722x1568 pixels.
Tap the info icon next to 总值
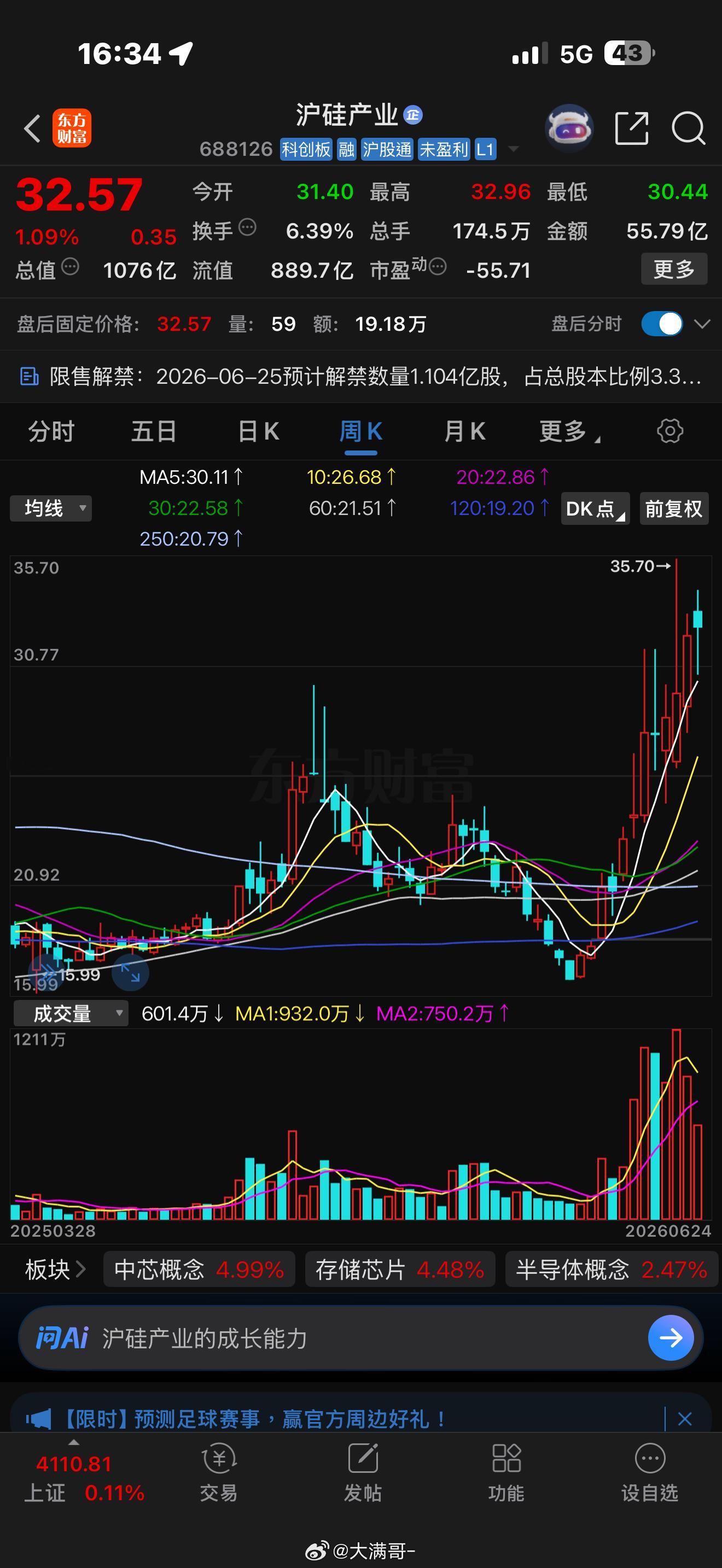click(x=71, y=267)
